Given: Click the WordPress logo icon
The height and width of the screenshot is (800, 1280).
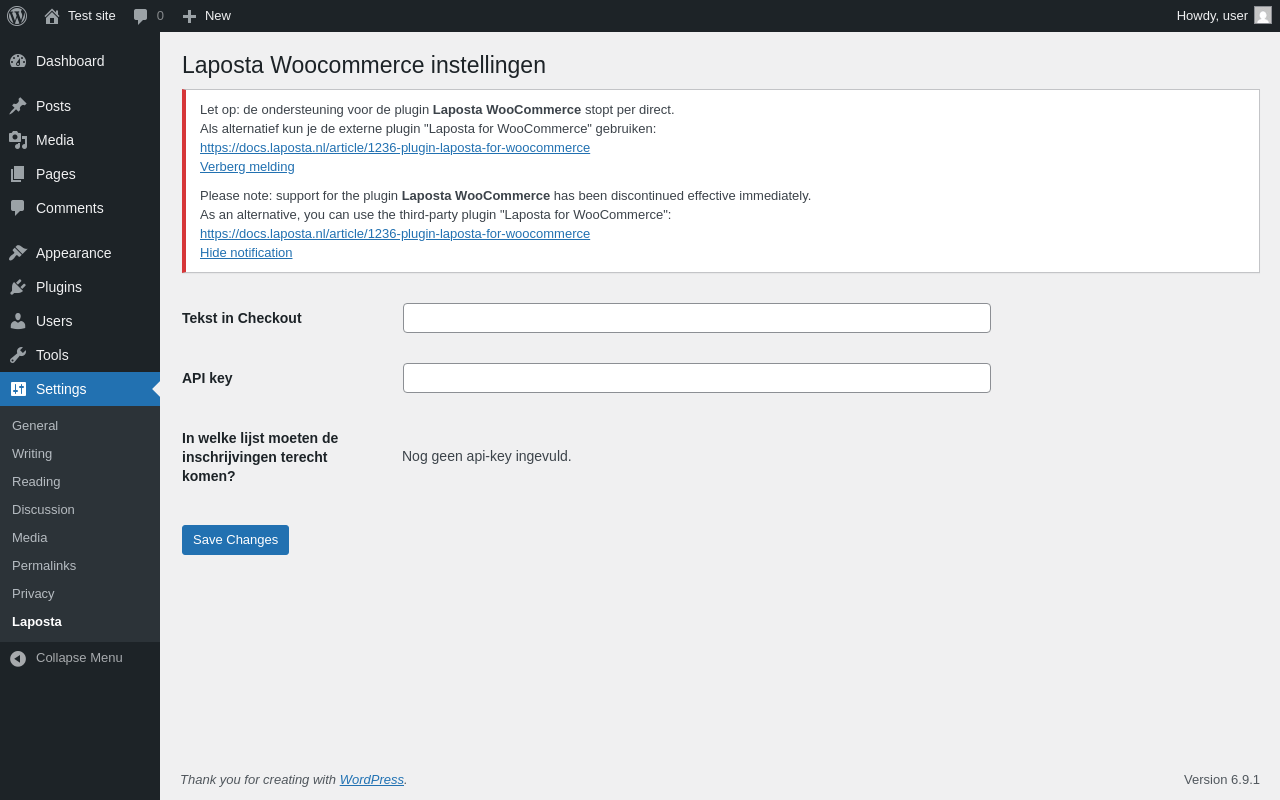Looking at the screenshot, I should [17, 16].
